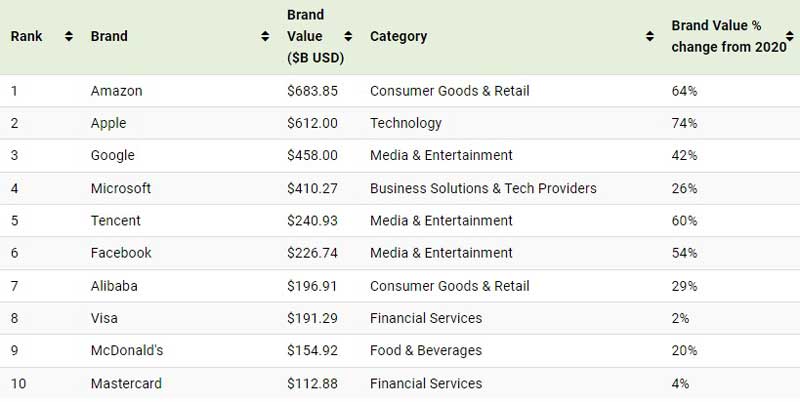This screenshot has width=800, height=402.
Task: Click the Rank column header
Action: pos(27,36)
